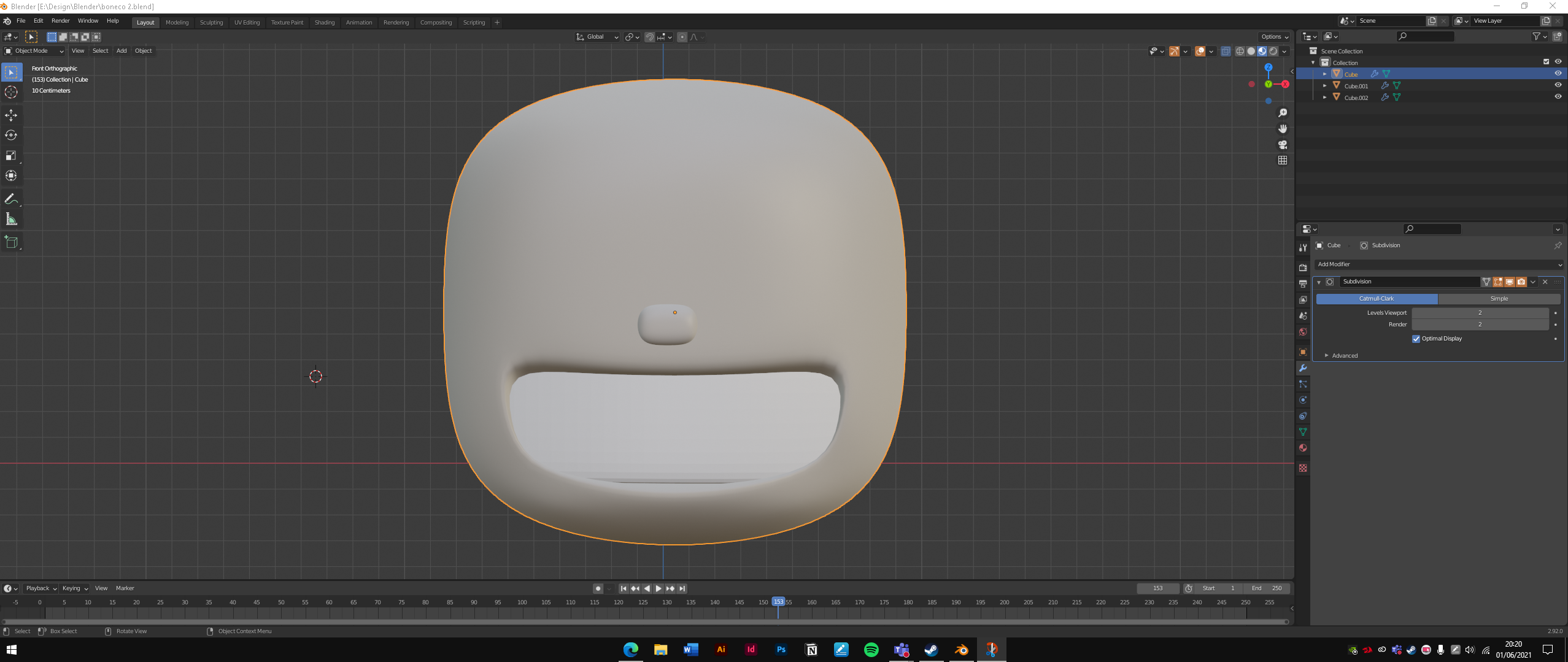Viewport: 1568px width, 662px height.
Task: Switch to the Shading workspace tab
Action: point(325,23)
